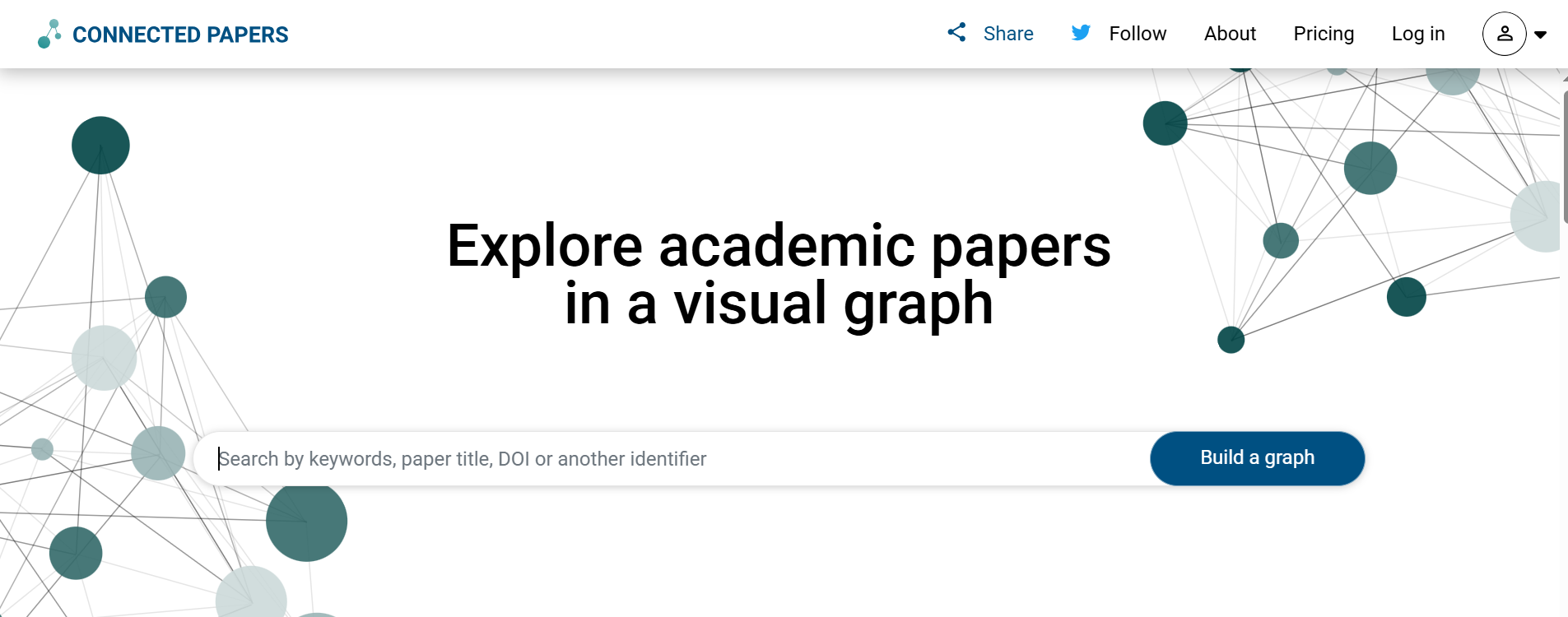This screenshot has height=617, width=1568.
Task: Click the scrollbar up arrow
Action: tap(1564, 77)
